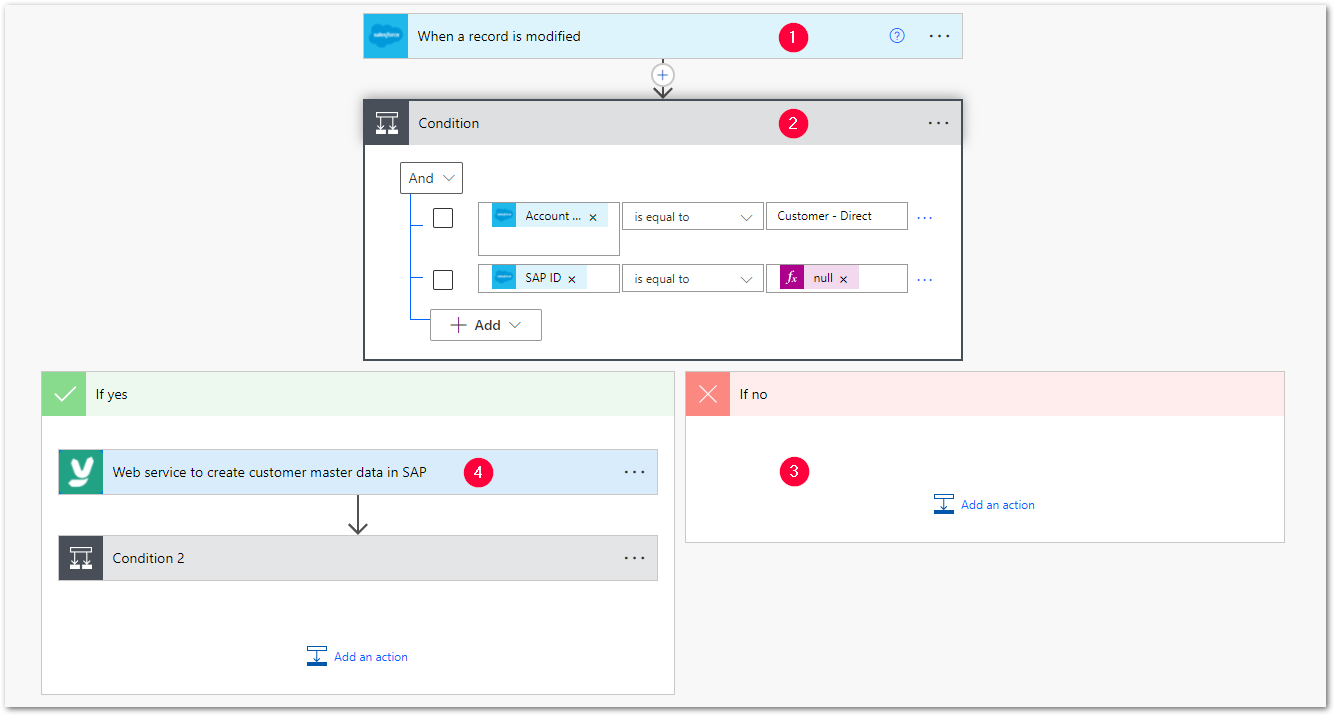Click Salesforce icon in Account token
The height and width of the screenshot is (716, 1335).
pos(504,216)
